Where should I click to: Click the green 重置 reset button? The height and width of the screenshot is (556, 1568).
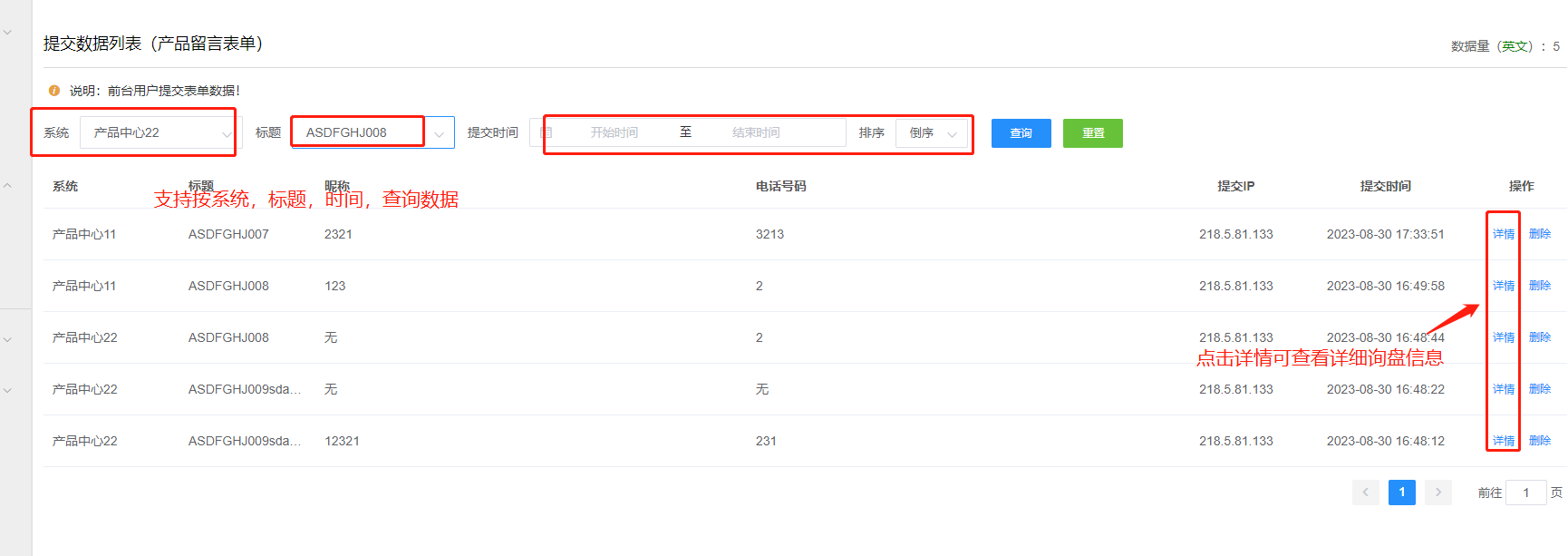pyautogui.click(x=1092, y=133)
